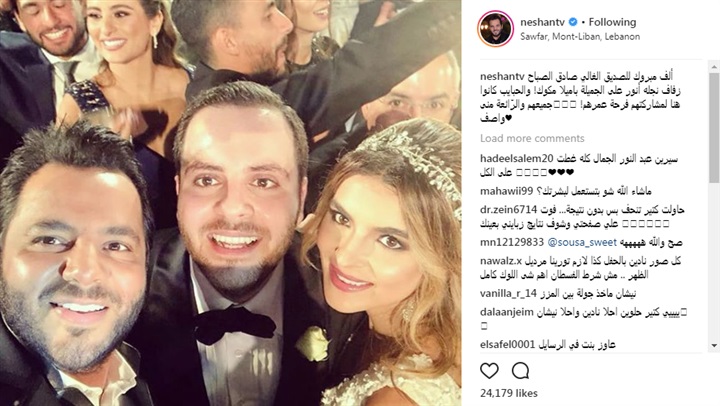Click scrollbar up arrow in comments
Screen dimensions: 720x406
[x=714, y=67]
